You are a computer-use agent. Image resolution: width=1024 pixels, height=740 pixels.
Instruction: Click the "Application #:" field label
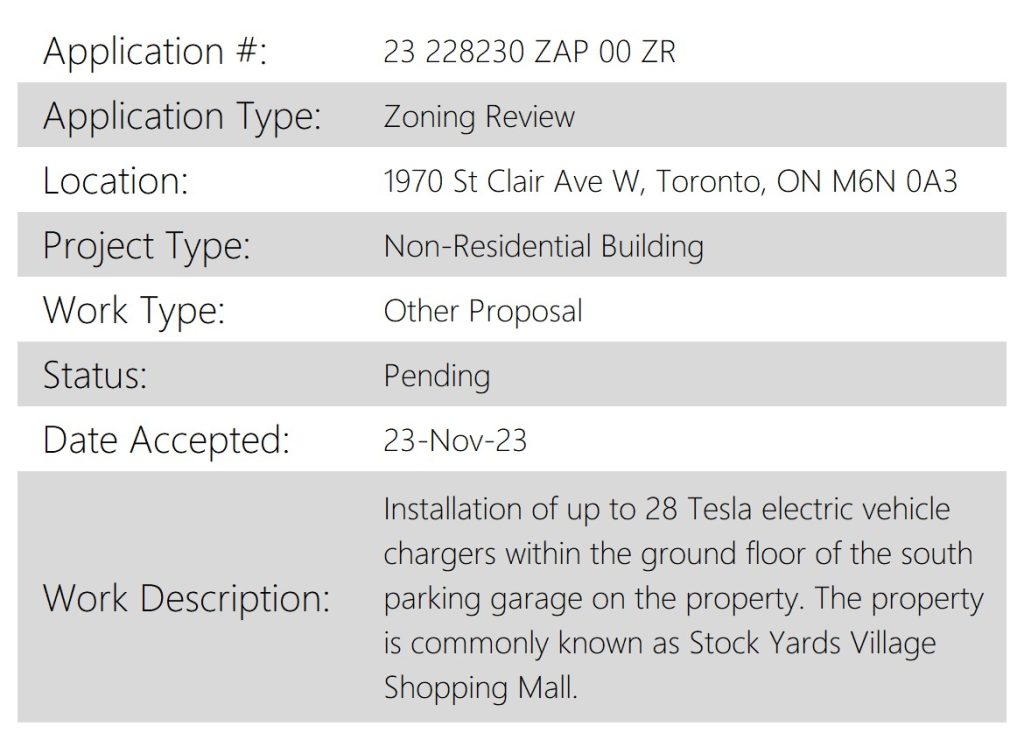pos(155,51)
